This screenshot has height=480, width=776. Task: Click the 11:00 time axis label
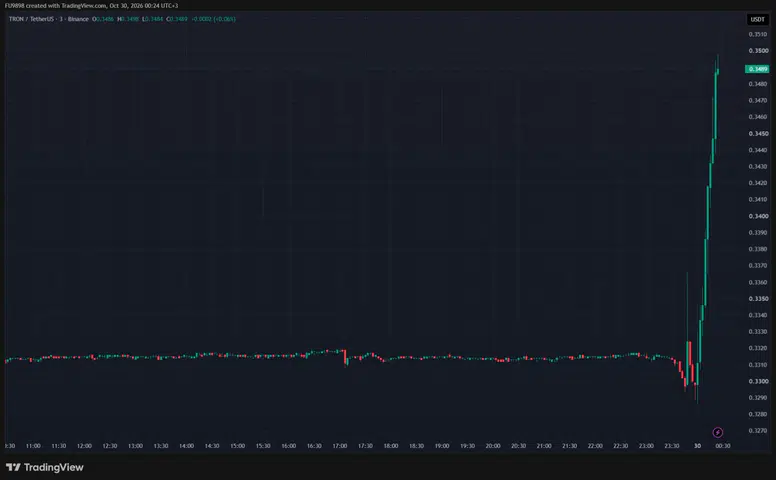tap(33, 446)
